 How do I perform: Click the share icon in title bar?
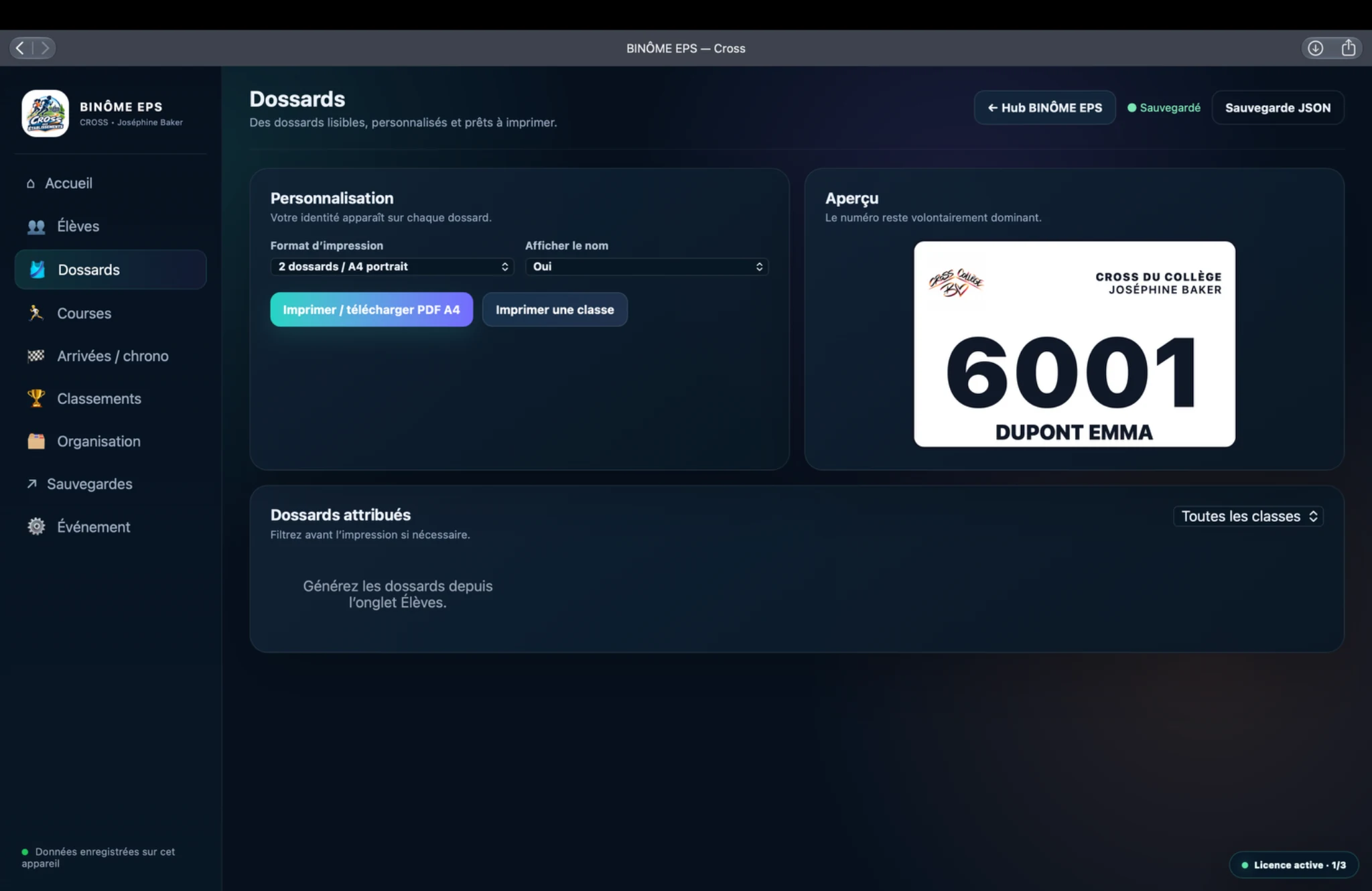[1349, 48]
